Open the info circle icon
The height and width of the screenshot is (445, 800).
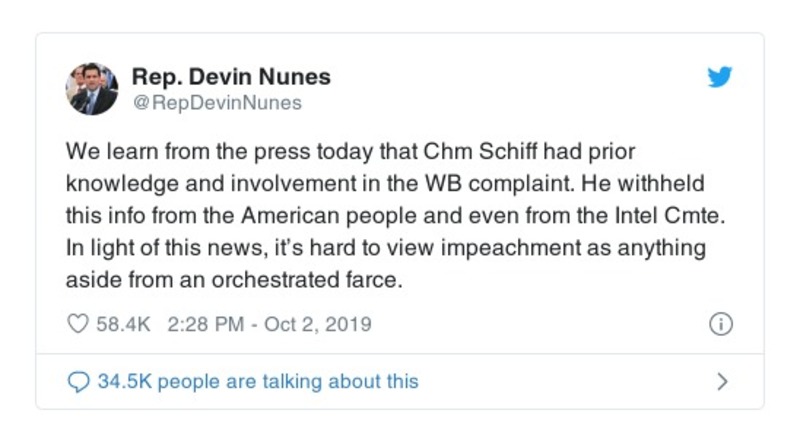[x=720, y=324]
